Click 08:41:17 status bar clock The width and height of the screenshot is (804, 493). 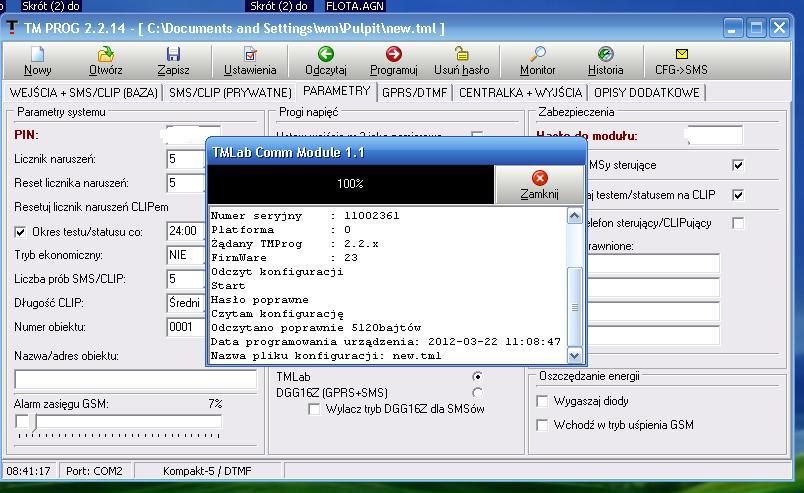pos(29,471)
